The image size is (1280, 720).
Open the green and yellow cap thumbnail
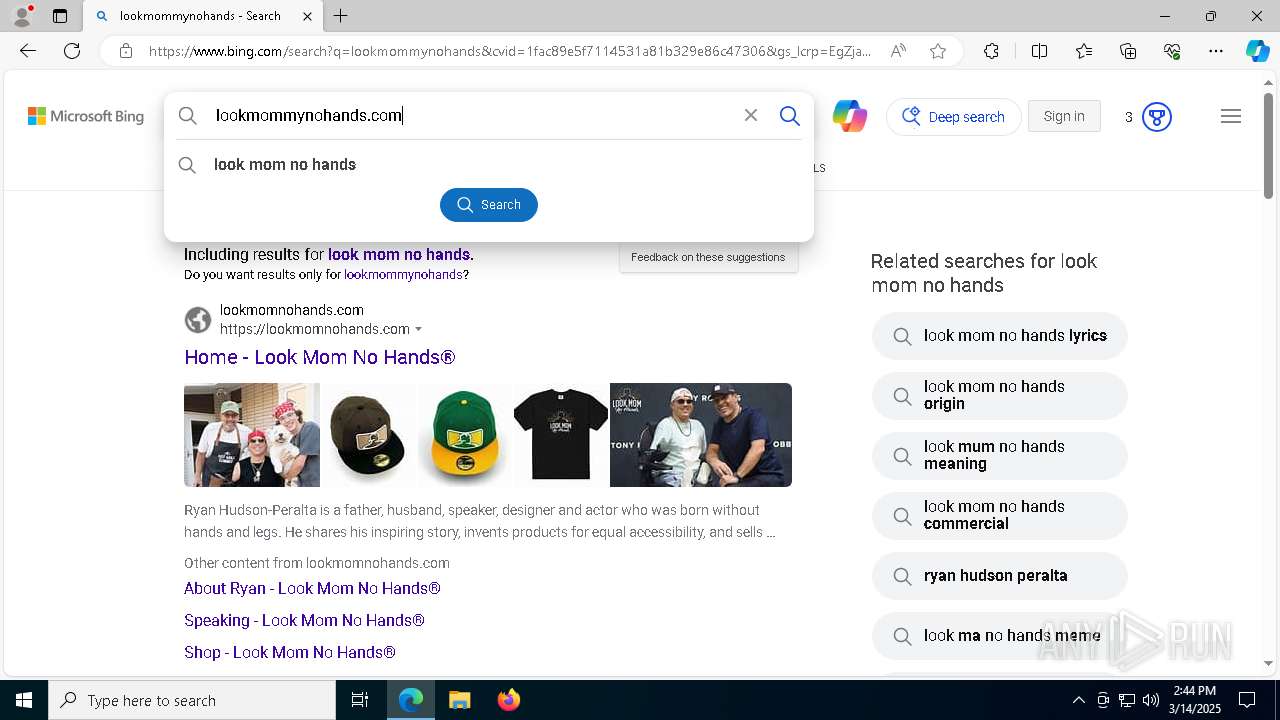(463, 435)
